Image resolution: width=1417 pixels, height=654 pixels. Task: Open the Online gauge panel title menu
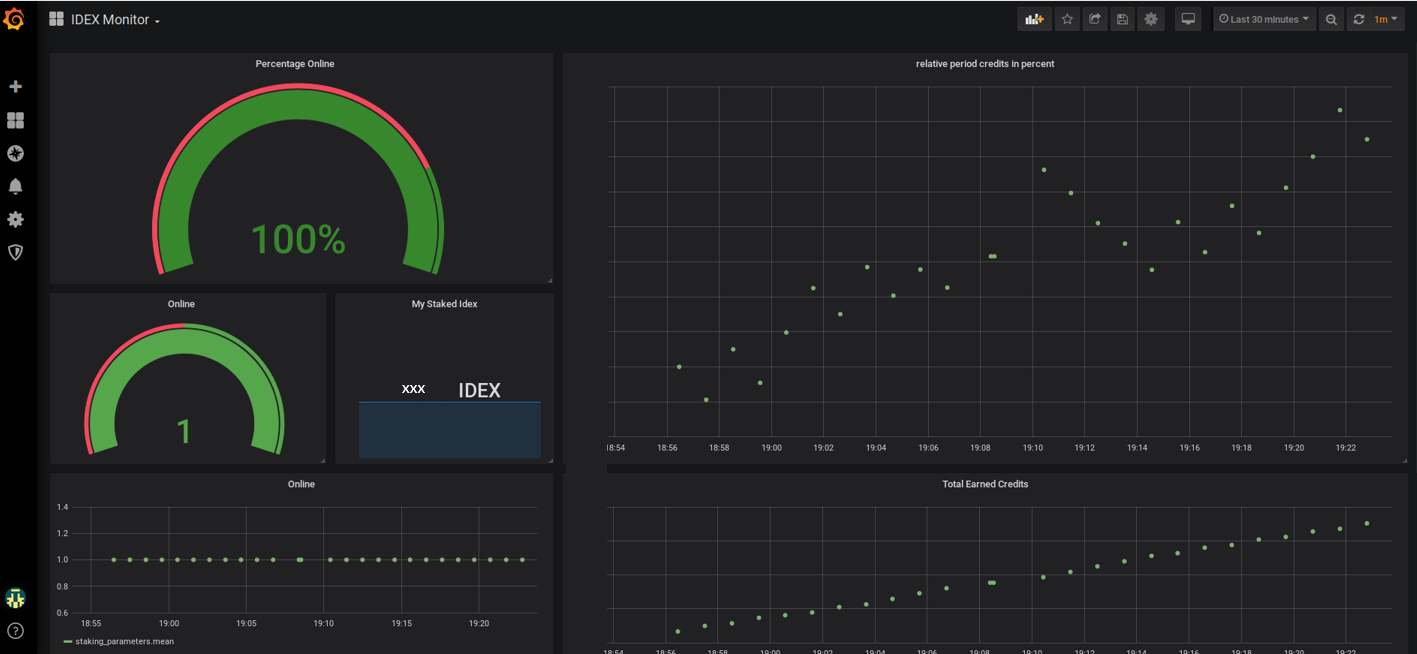point(181,304)
